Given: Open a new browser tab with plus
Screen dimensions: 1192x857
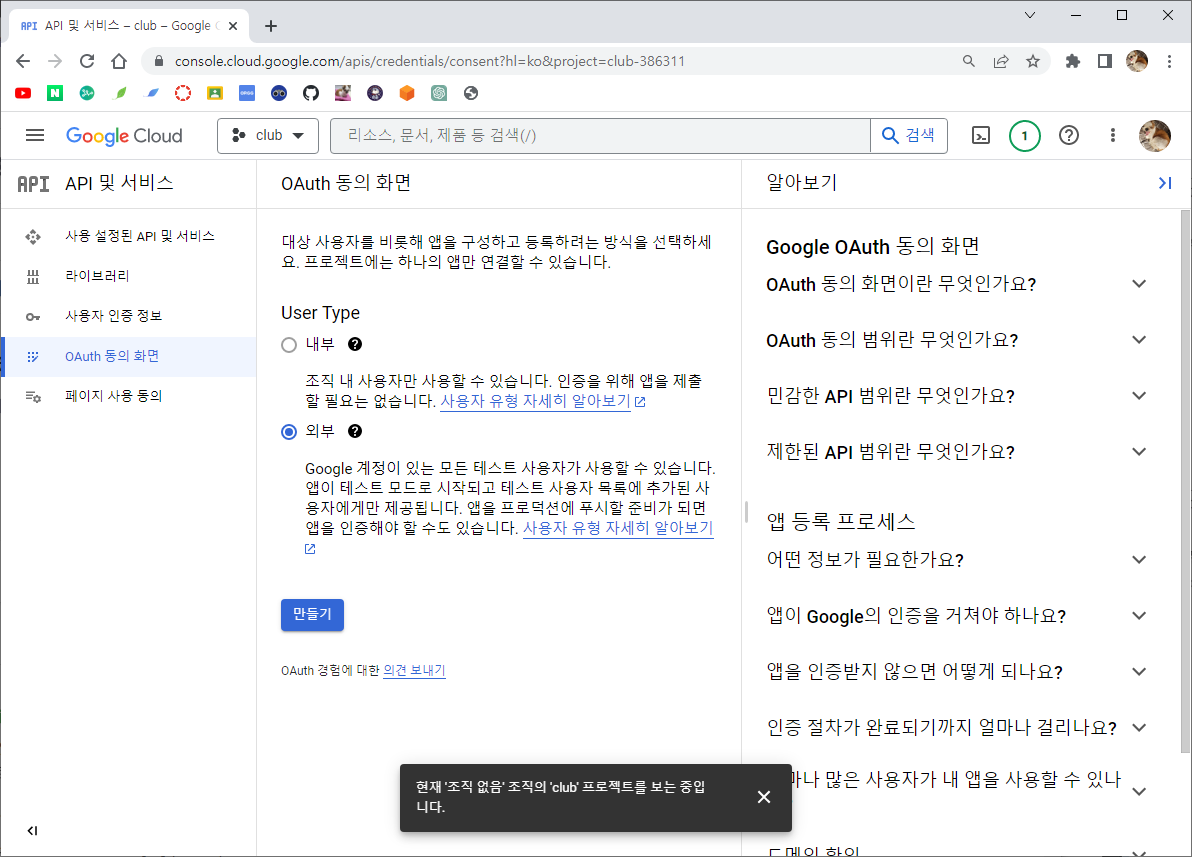Looking at the screenshot, I should [x=271, y=26].
